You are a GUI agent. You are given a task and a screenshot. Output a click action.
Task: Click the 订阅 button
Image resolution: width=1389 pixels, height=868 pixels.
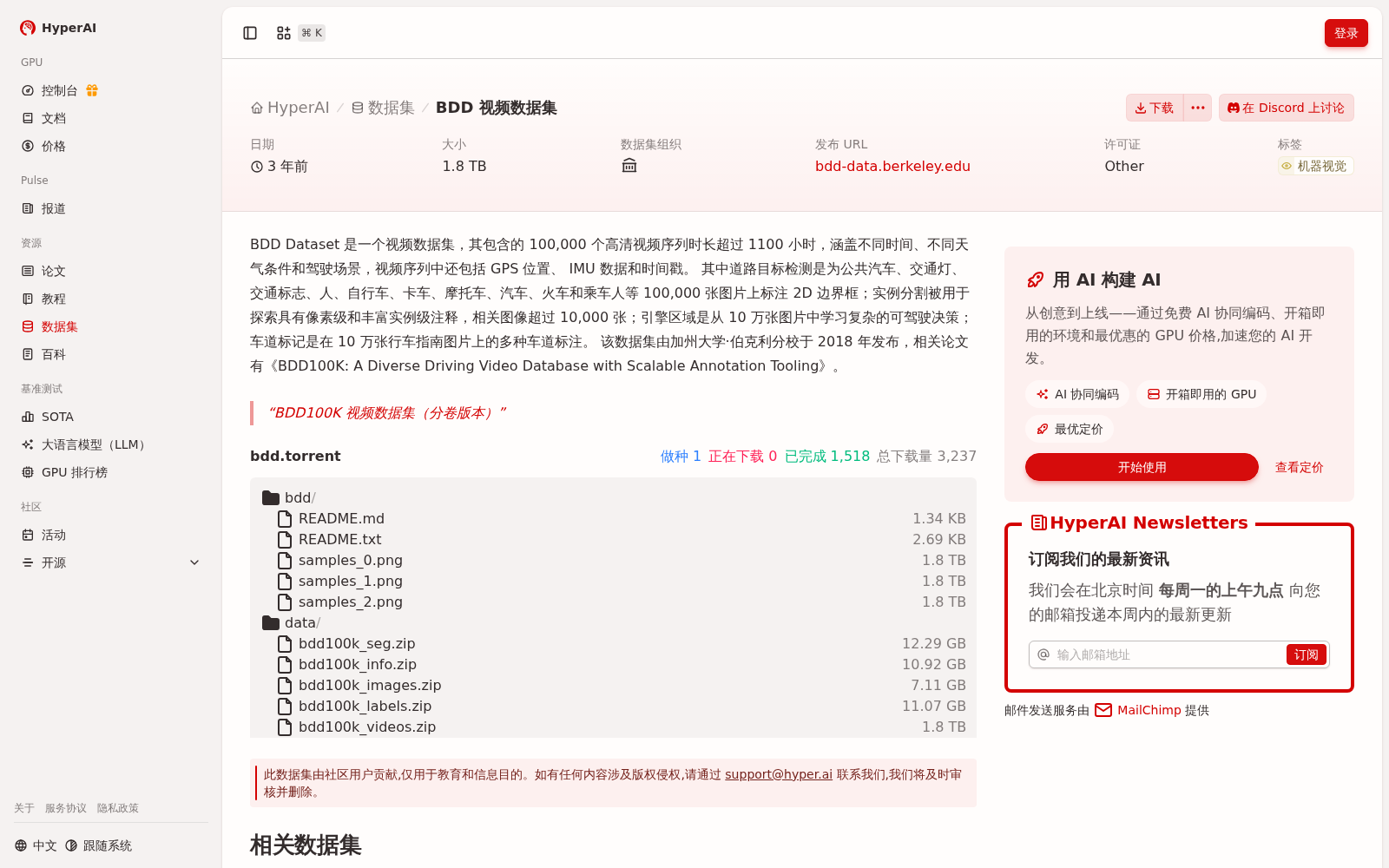coord(1306,654)
